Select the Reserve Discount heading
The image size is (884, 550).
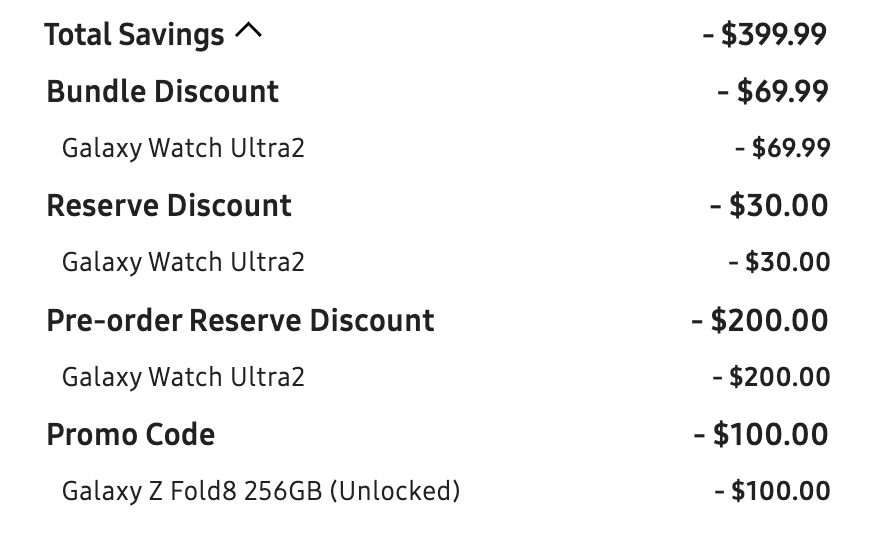click(x=169, y=205)
